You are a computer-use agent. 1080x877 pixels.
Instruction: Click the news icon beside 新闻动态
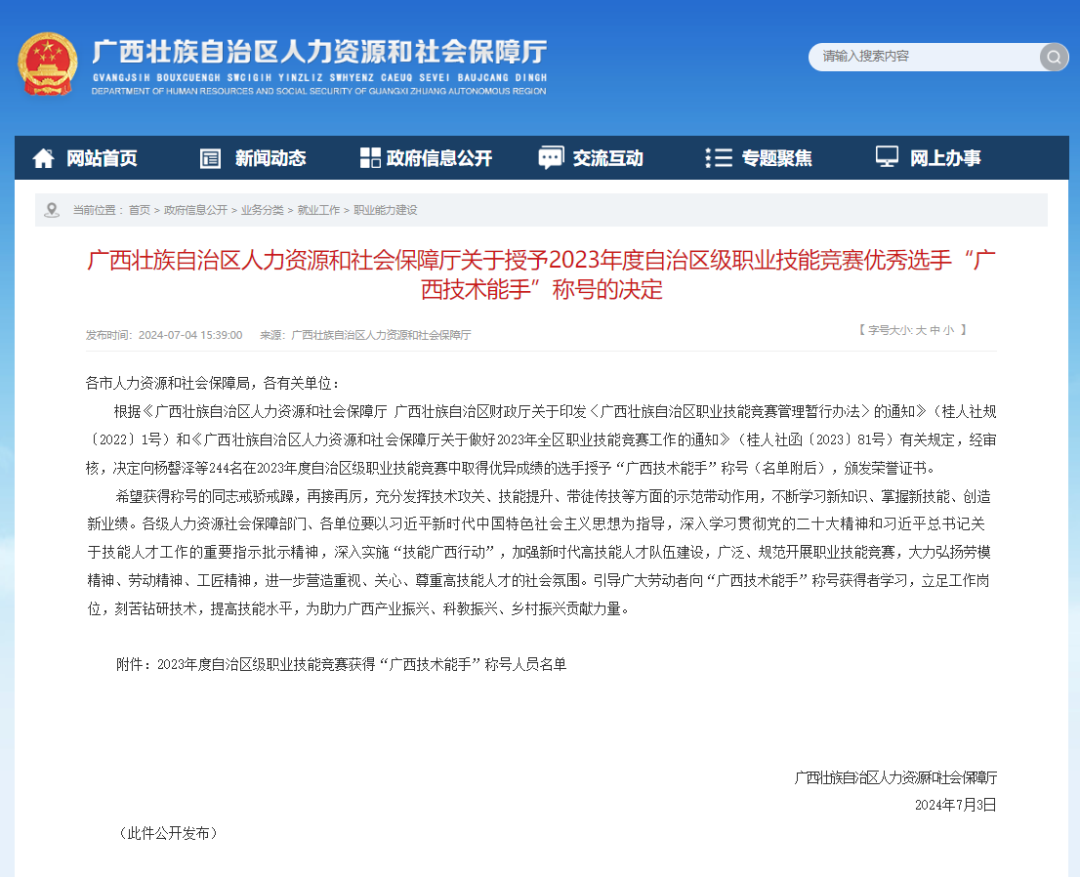coord(209,158)
